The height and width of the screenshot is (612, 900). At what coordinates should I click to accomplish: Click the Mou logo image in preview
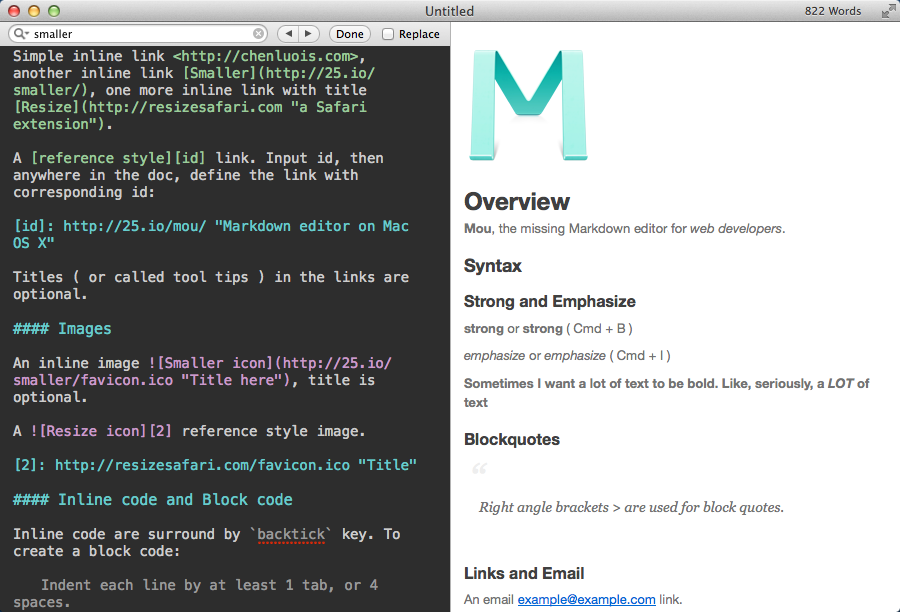pos(528,105)
